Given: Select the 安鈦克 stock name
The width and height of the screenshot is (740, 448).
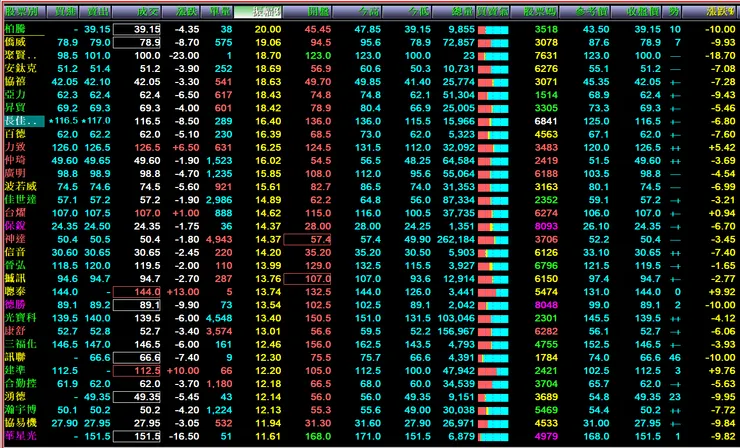Looking at the screenshot, I should (20, 68).
